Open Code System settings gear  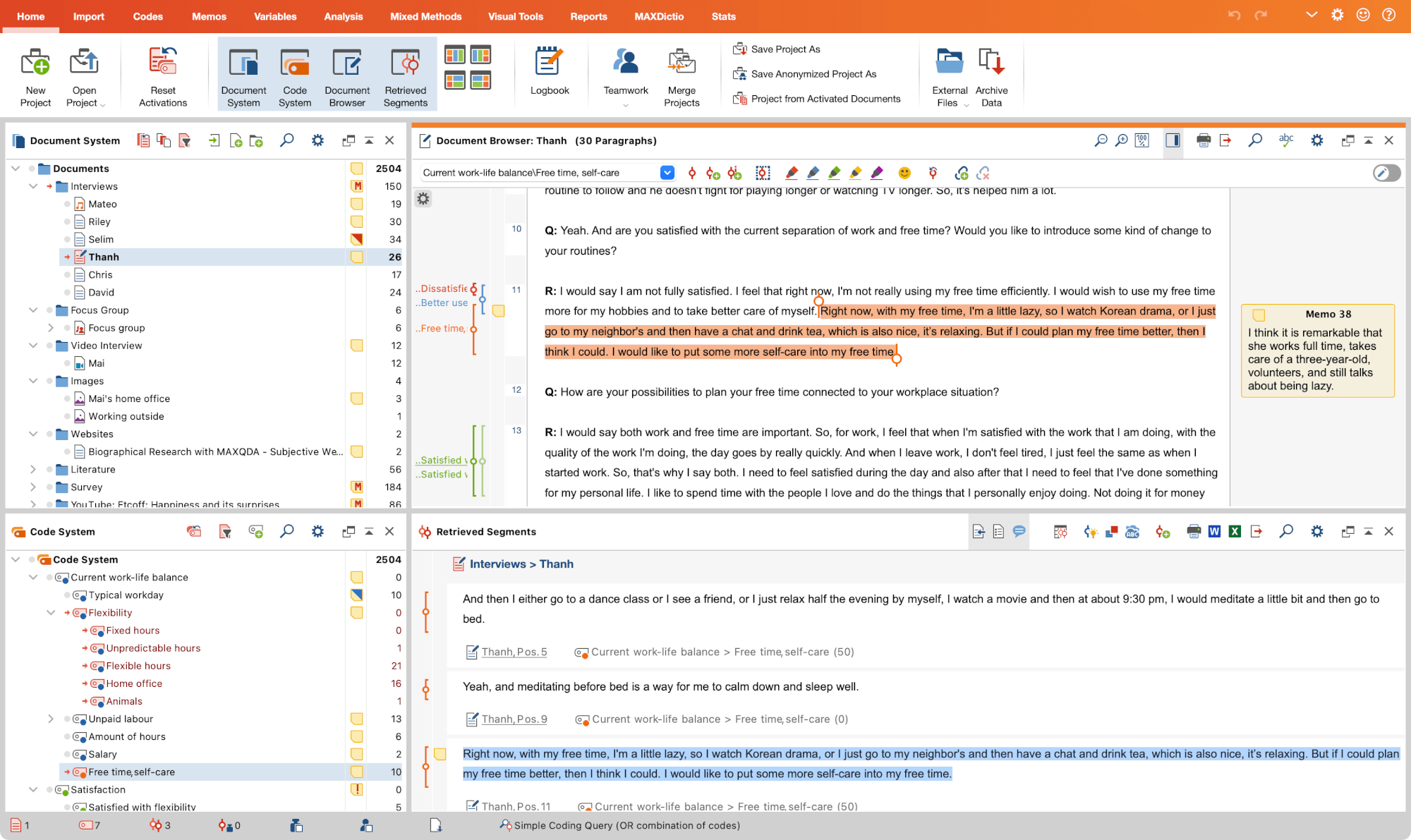[x=317, y=531]
